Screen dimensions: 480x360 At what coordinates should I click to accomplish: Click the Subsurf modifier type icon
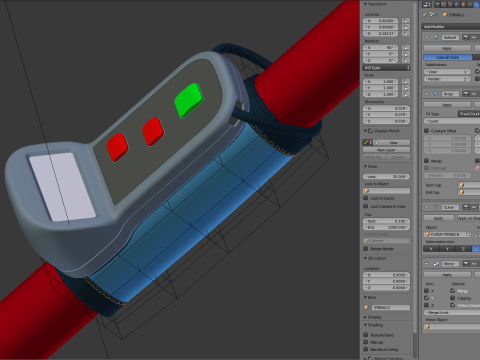[436, 37]
